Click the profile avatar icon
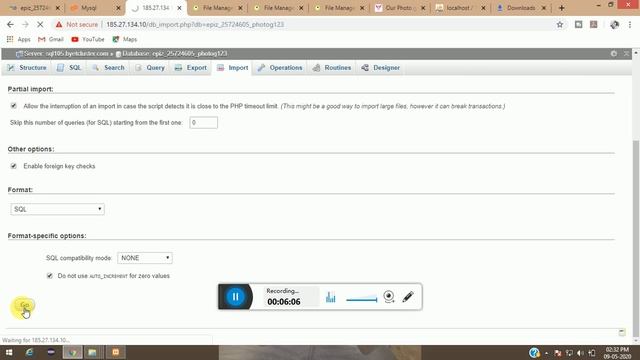 pyautogui.click(x=614, y=24)
